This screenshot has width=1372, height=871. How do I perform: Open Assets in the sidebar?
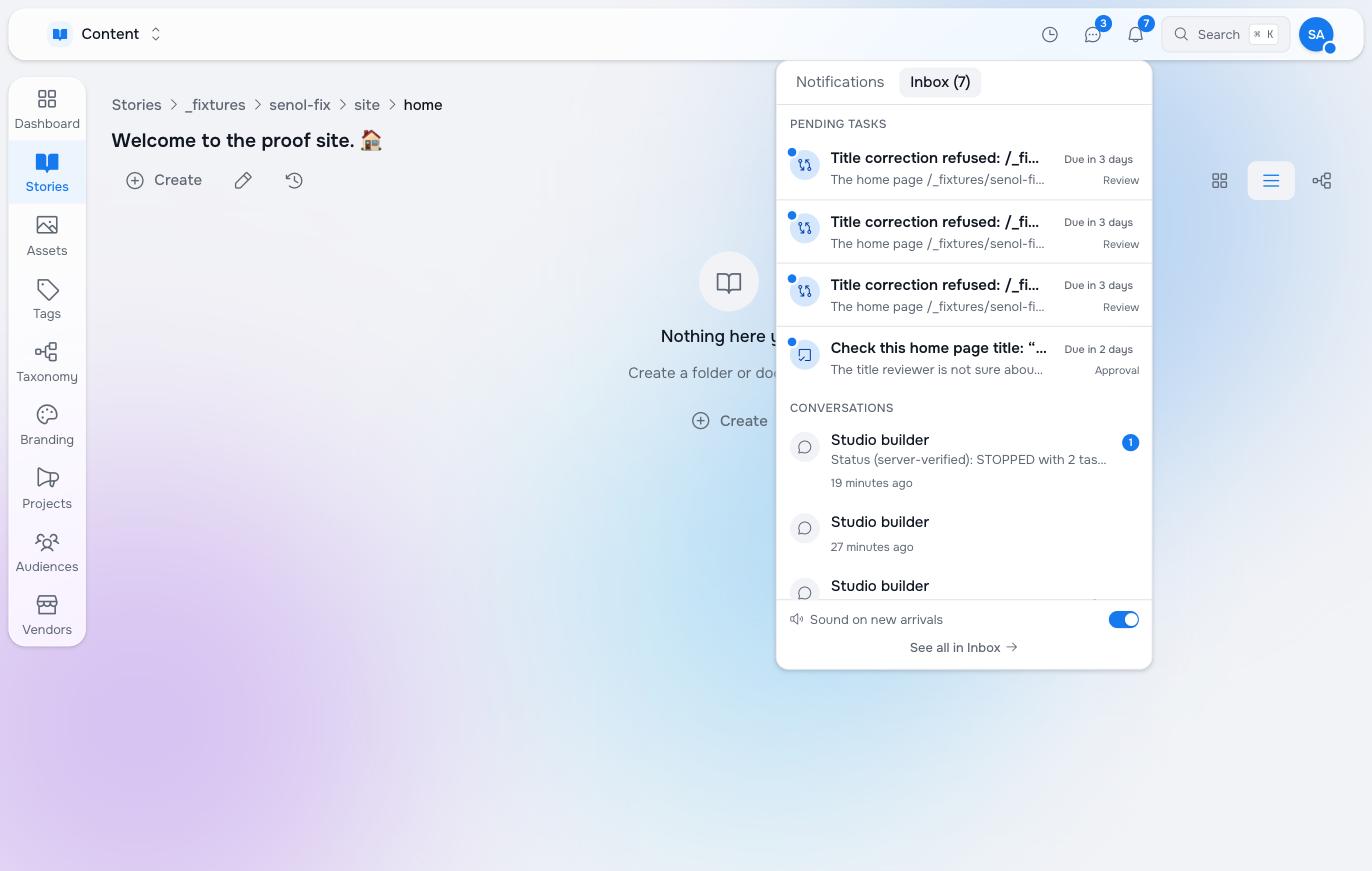(47, 236)
